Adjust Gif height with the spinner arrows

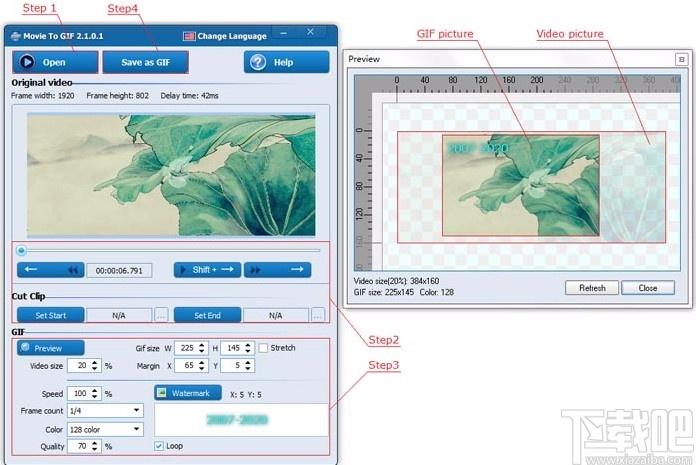click(248, 348)
